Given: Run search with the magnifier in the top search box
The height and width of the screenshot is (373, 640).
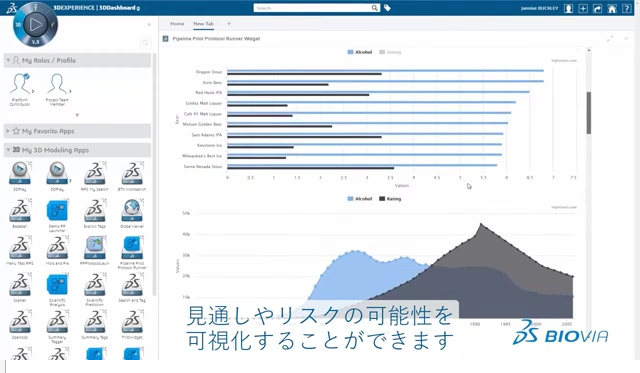Looking at the screenshot, I should pyautogui.click(x=374, y=8).
